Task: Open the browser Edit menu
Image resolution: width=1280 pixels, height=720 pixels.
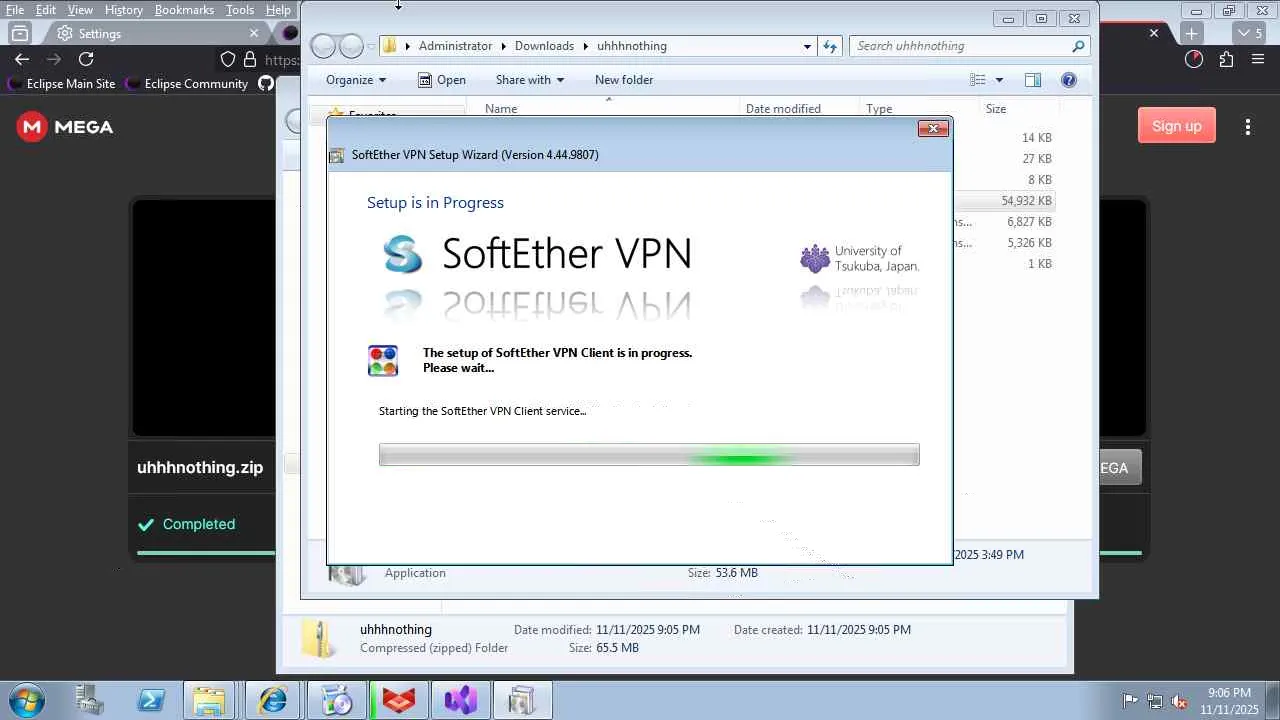Action: (46, 10)
